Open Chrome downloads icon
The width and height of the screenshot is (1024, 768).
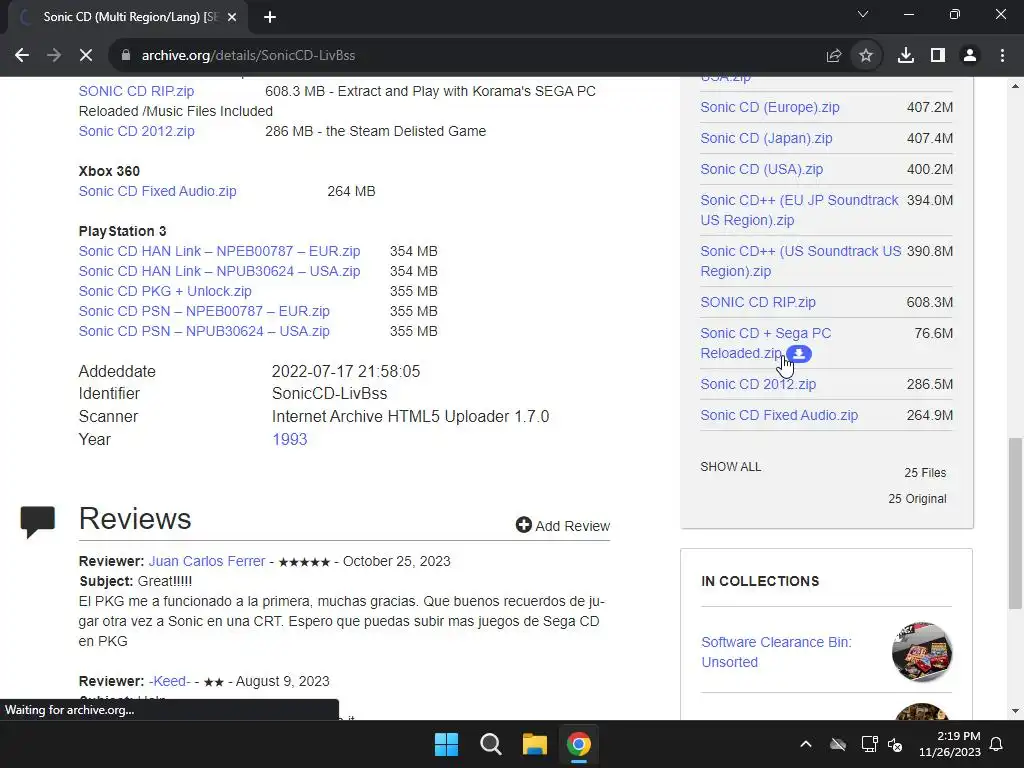coord(906,56)
